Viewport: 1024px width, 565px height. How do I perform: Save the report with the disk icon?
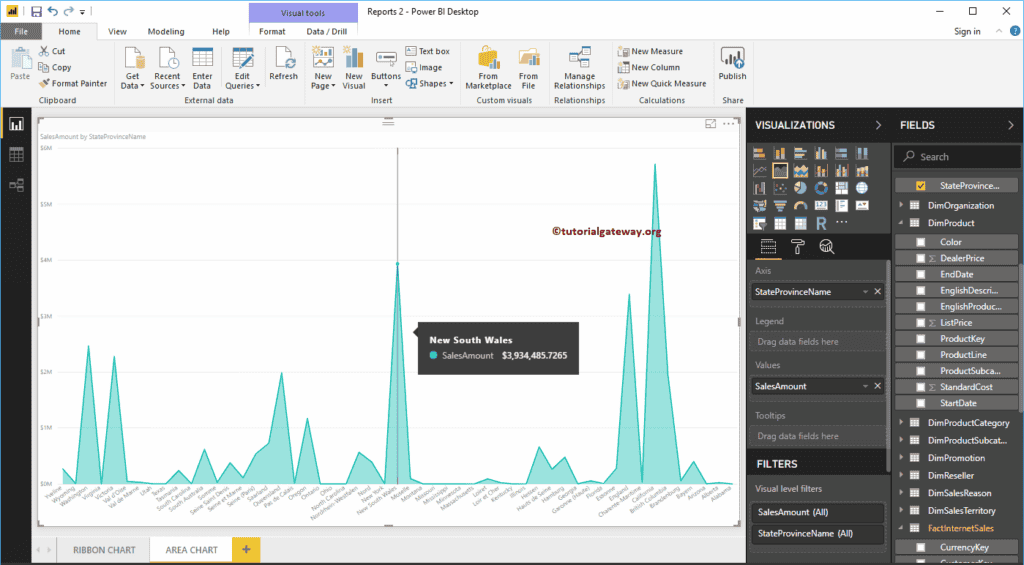[37, 12]
